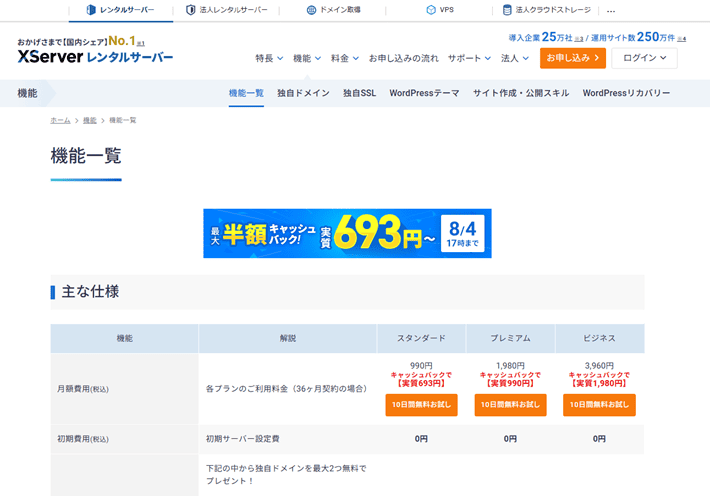The height and width of the screenshot is (496, 710).
Task: Expand the 特長 dropdown menu
Action: (x=269, y=58)
